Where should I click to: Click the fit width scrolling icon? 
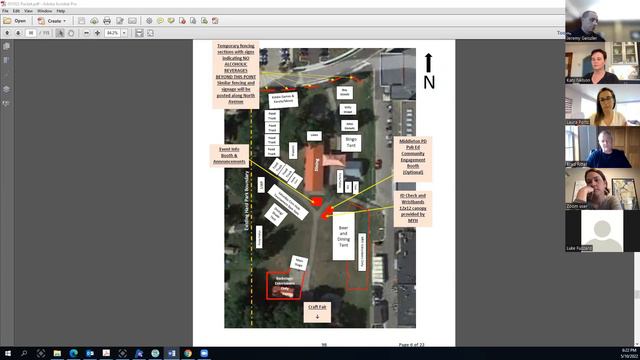[x=139, y=33]
